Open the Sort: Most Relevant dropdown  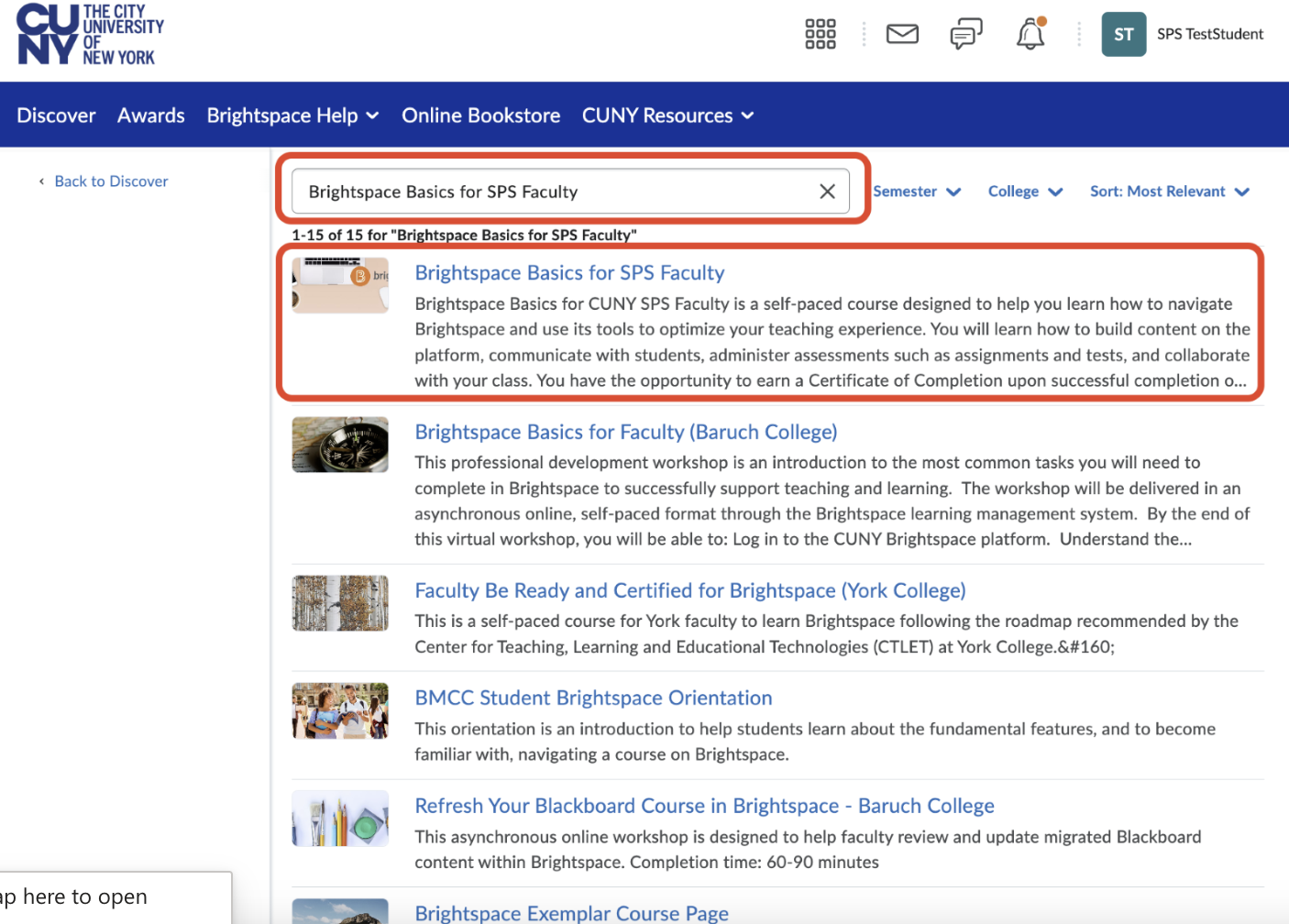point(1170,192)
